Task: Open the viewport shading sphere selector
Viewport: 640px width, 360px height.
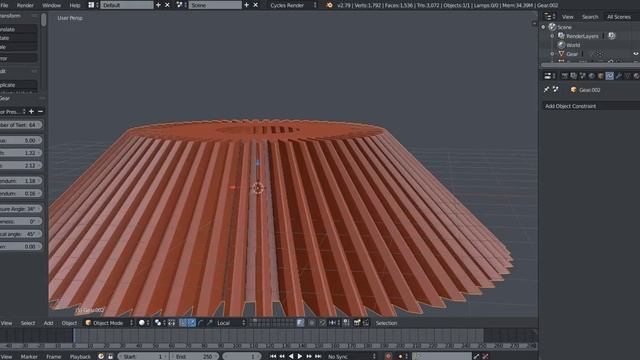Action: point(143,323)
